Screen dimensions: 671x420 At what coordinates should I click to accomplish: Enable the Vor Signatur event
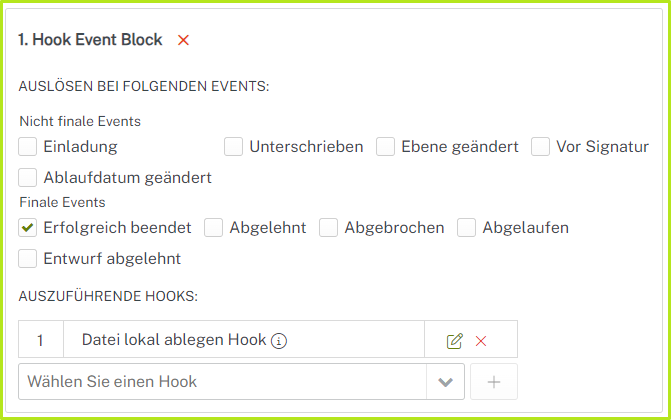(x=541, y=147)
